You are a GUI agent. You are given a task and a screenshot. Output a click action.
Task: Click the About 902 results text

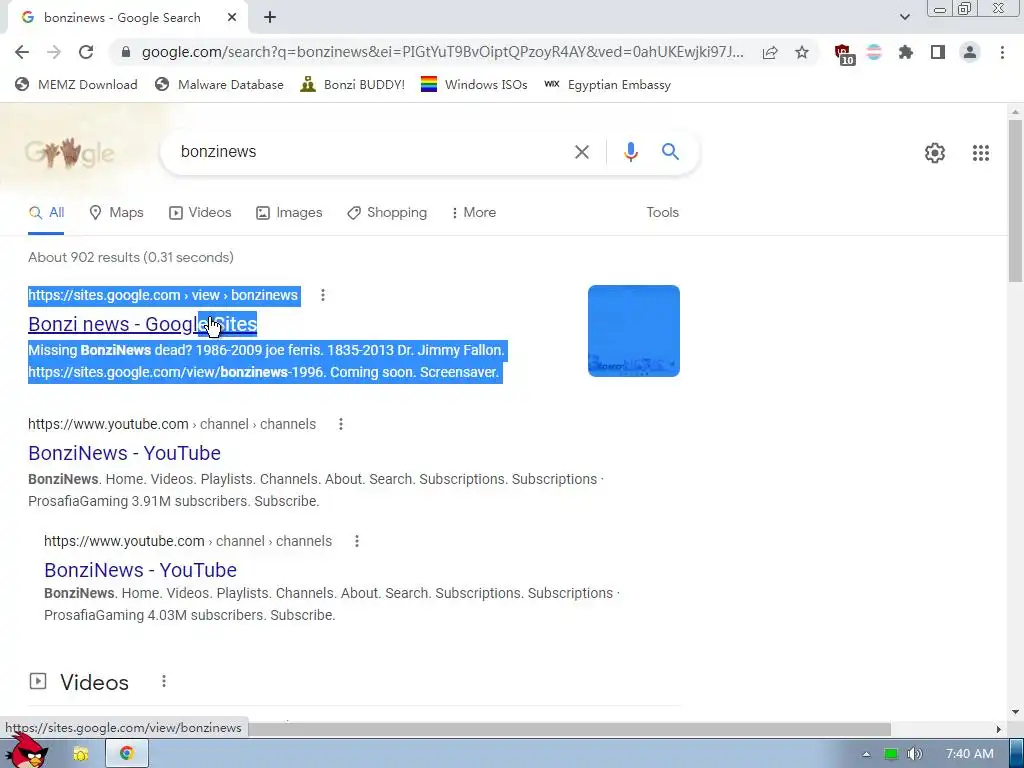(x=131, y=257)
